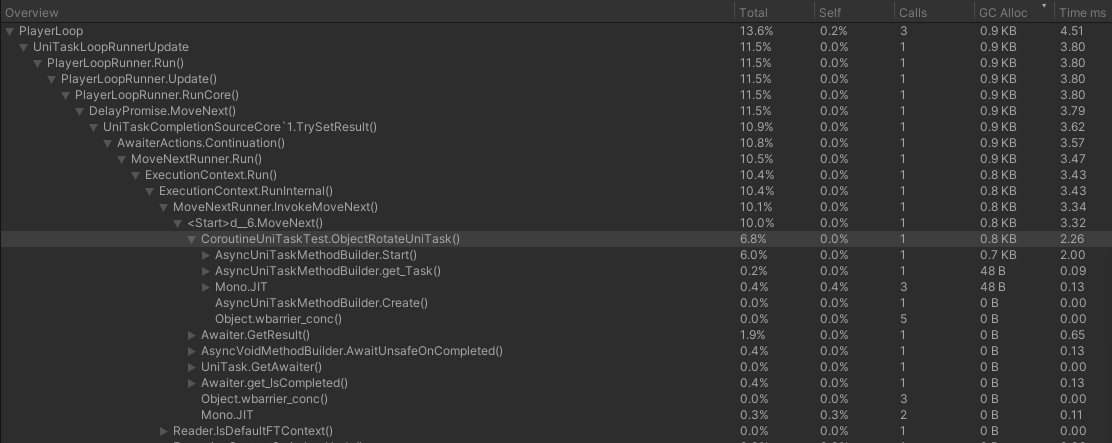The height and width of the screenshot is (443, 1112).
Task: Expand AsyncUniTaskMethodBuilder.Start() row
Action: (207, 255)
